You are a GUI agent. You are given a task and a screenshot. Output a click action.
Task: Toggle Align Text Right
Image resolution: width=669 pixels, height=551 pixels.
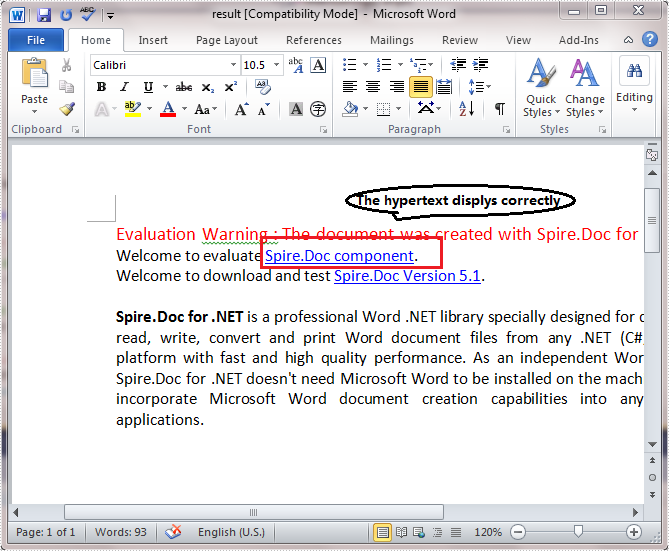pos(397,87)
